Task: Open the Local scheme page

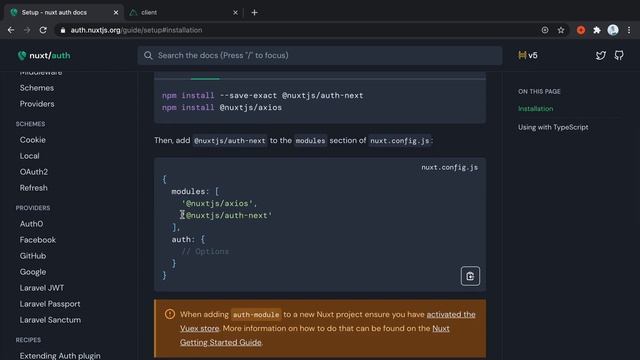Action: pos(29,156)
